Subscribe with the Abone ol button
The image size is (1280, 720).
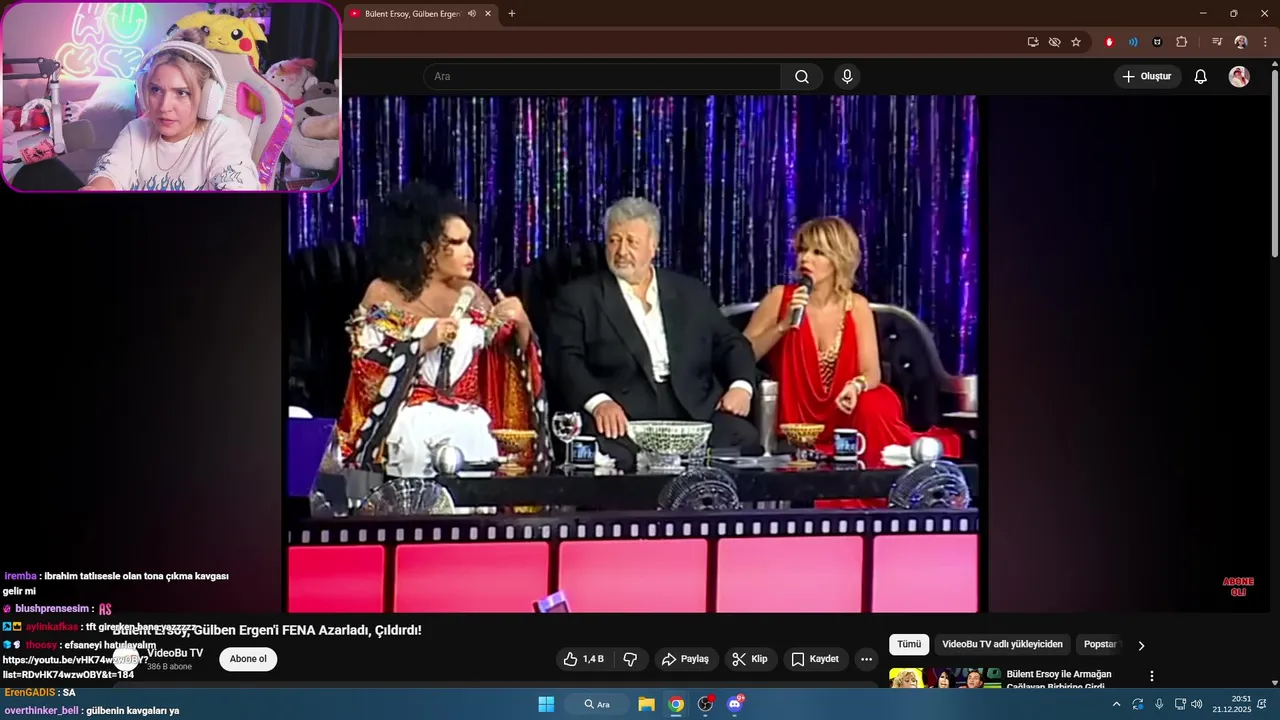point(248,659)
